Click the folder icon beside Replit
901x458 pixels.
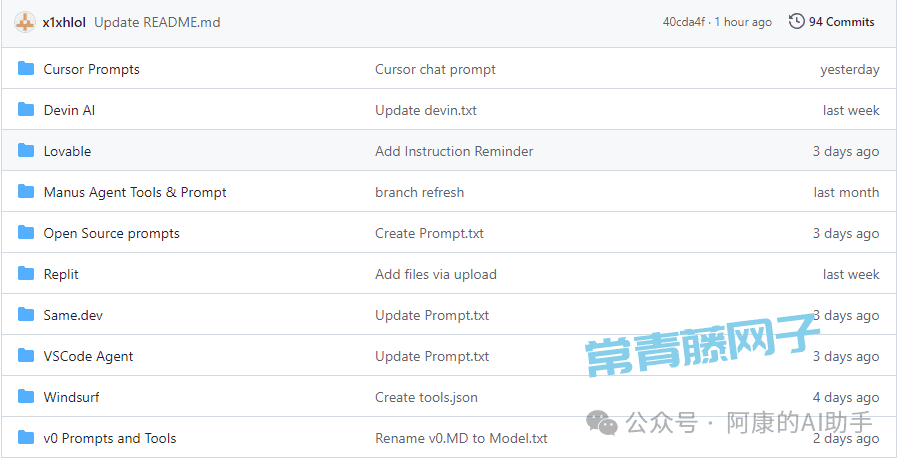point(26,274)
